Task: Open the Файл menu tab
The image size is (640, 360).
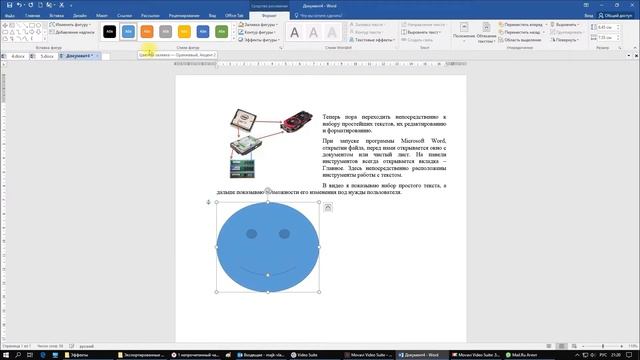Action: (x=10, y=16)
